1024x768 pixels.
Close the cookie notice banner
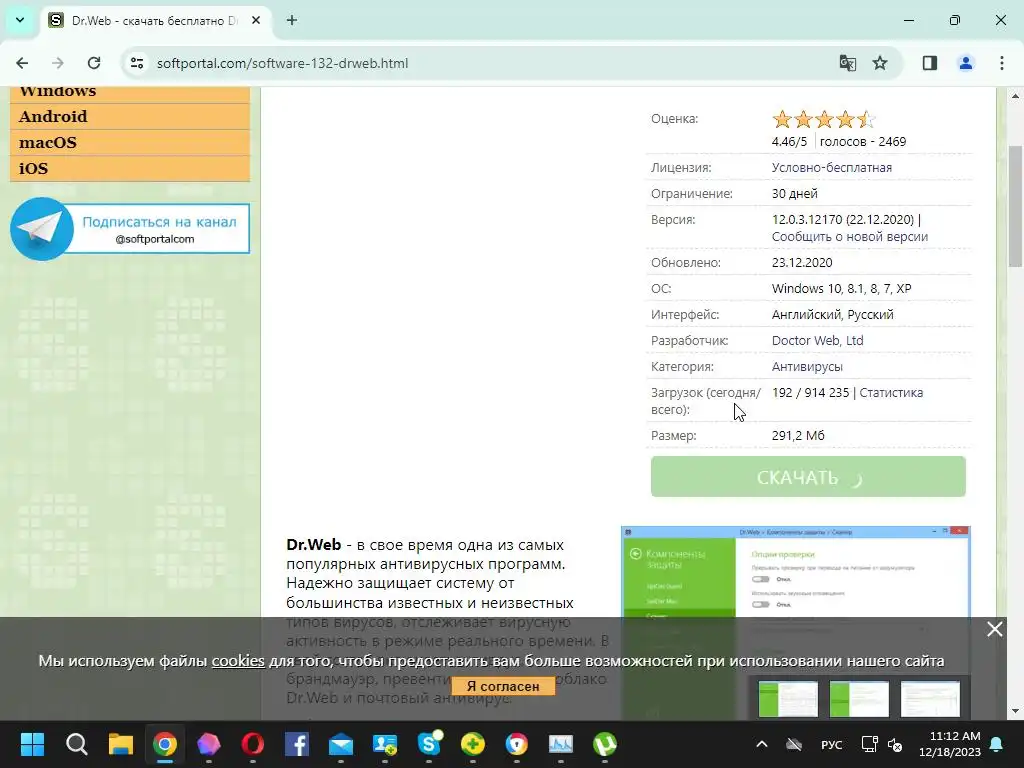[x=995, y=629]
